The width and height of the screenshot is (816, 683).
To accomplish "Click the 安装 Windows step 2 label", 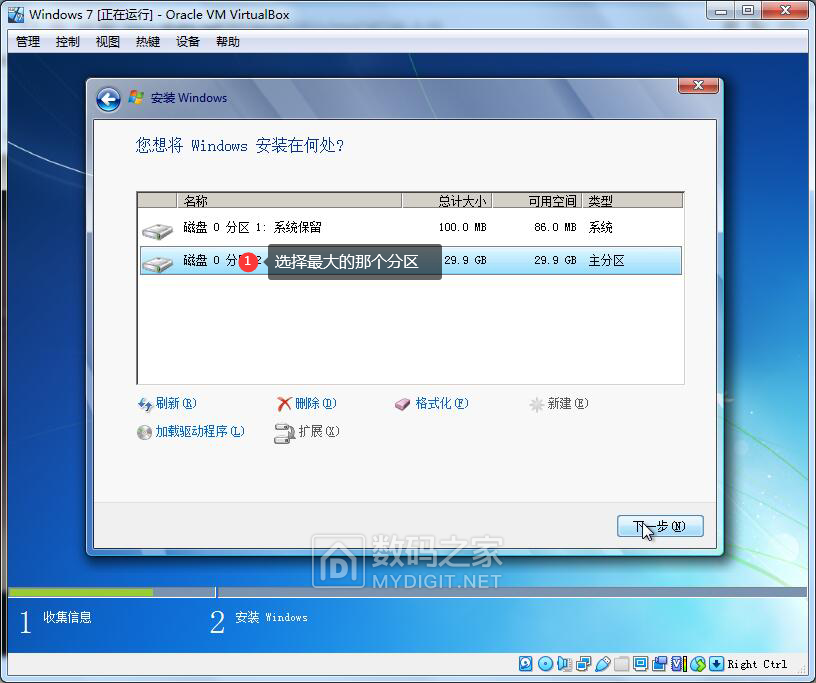I will click(271, 617).
